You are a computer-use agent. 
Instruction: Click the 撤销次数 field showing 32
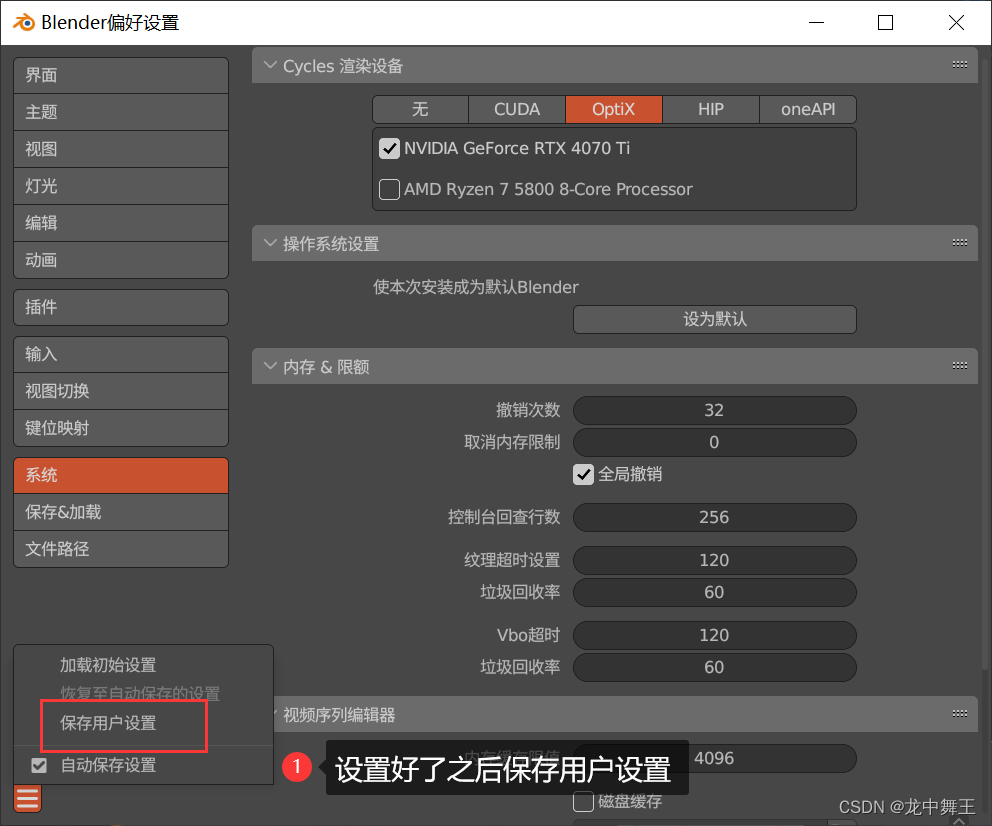tap(715, 410)
